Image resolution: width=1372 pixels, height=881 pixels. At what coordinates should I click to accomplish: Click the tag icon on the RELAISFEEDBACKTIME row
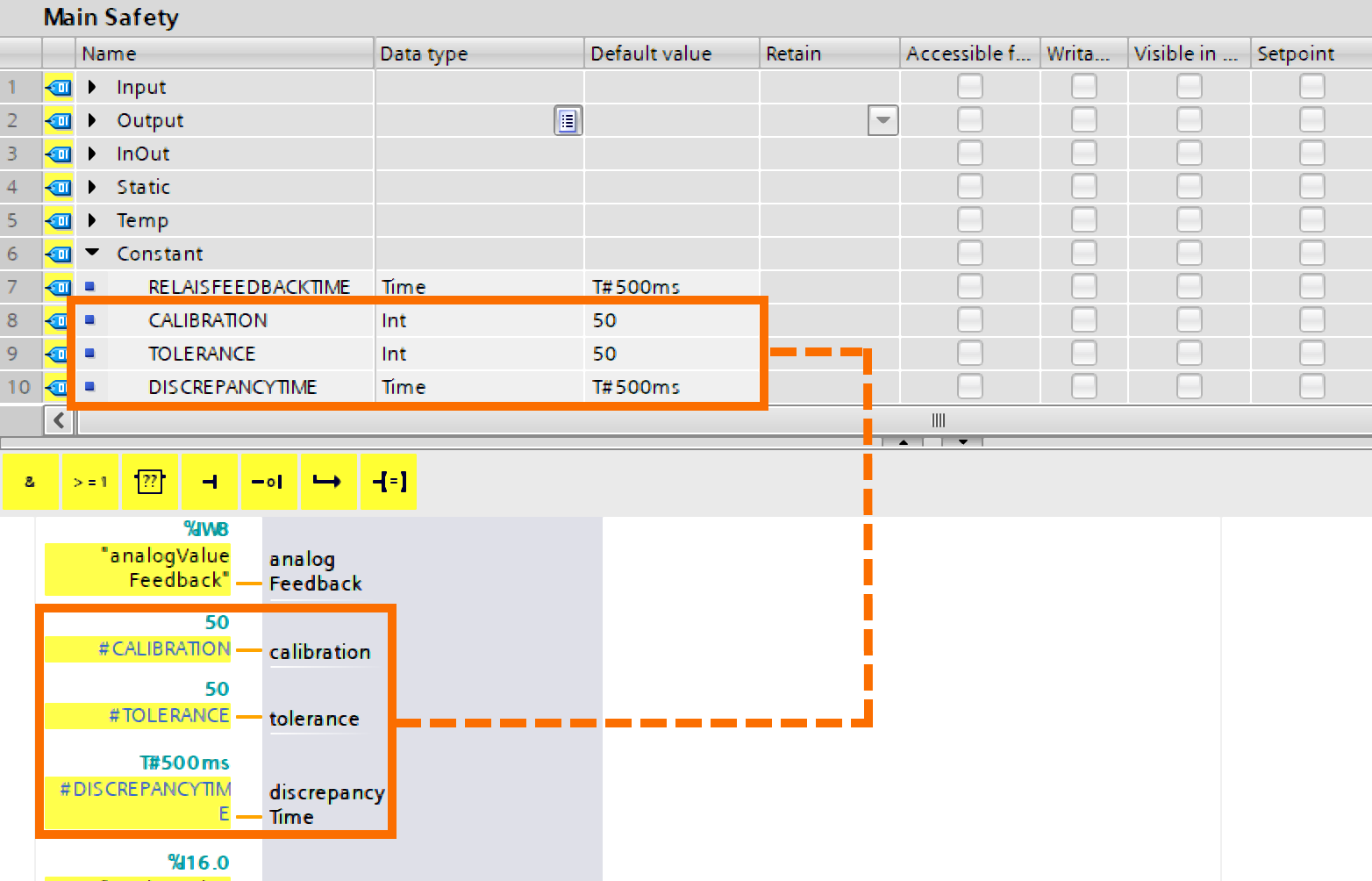(x=58, y=287)
